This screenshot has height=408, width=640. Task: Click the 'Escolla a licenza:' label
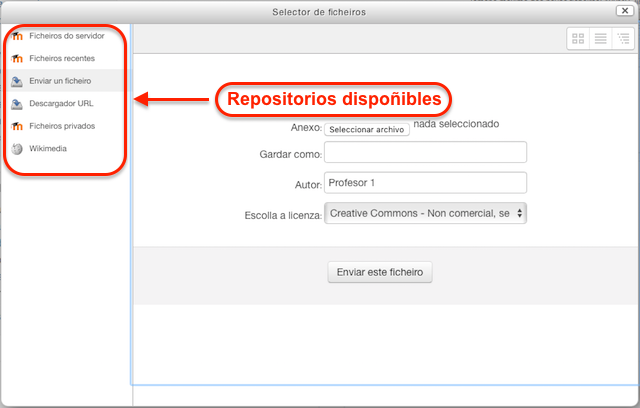coord(283,215)
